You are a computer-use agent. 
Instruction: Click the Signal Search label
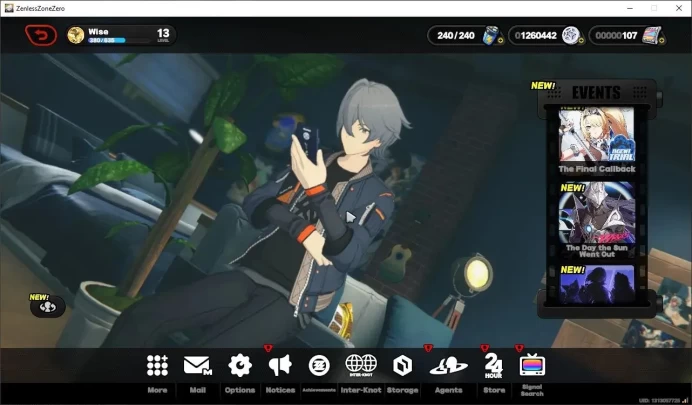532,390
